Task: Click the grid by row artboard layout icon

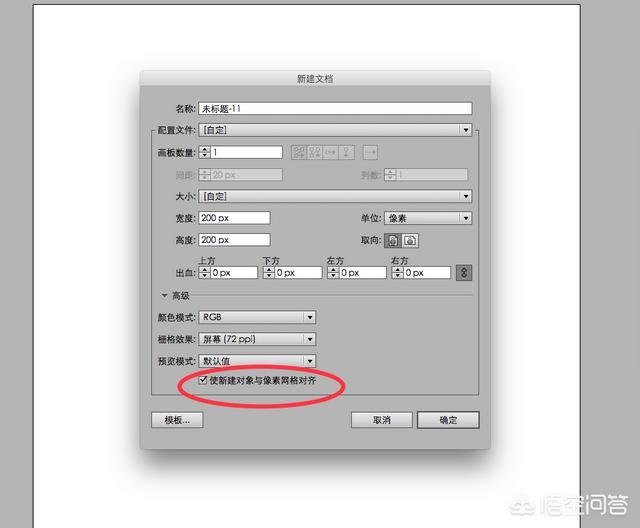Action: [299, 153]
